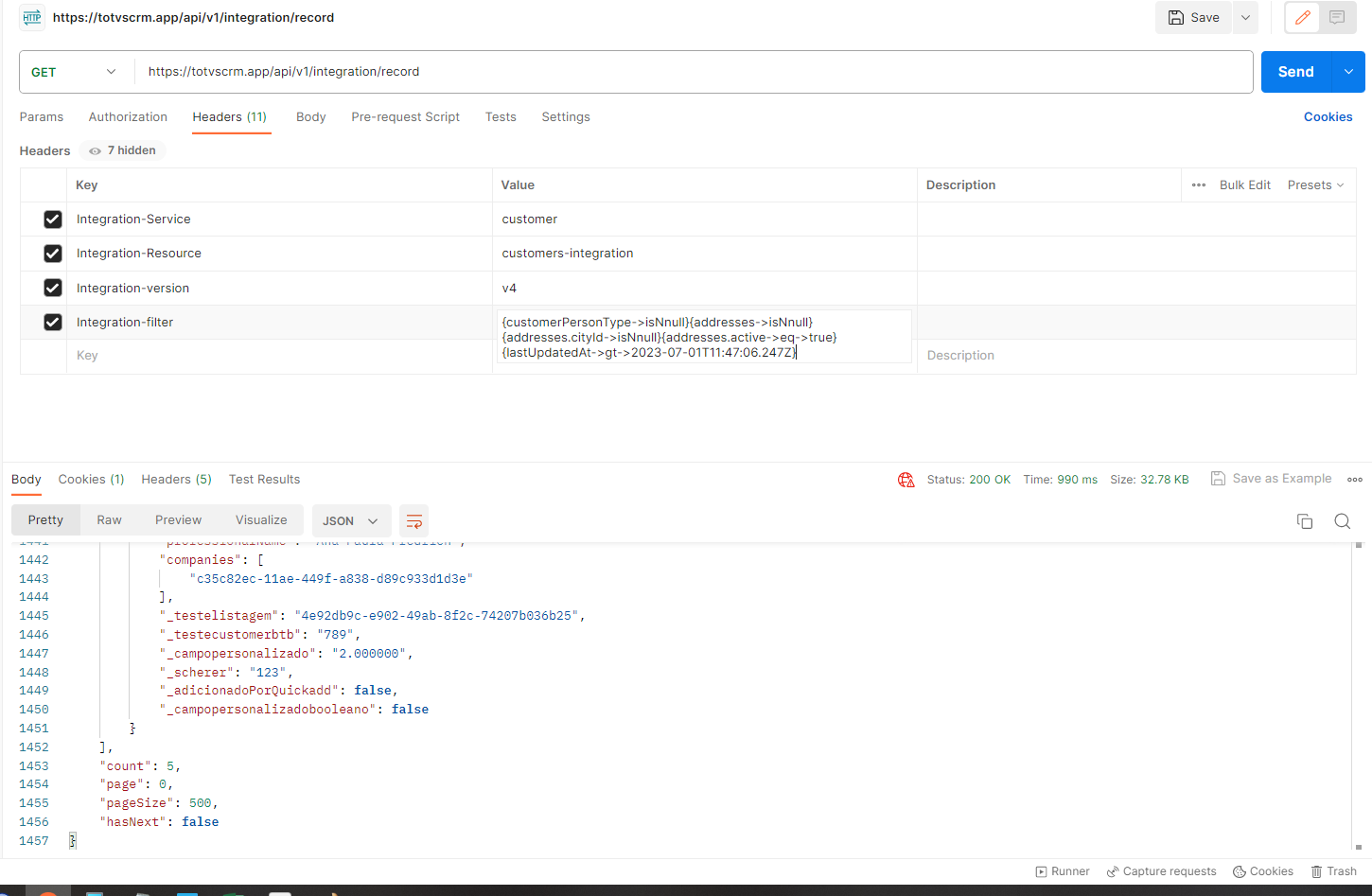This screenshot has width=1372, height=896.
Task: Click the request URL input field
Action: pyautogui.click(x=695, y=72)
